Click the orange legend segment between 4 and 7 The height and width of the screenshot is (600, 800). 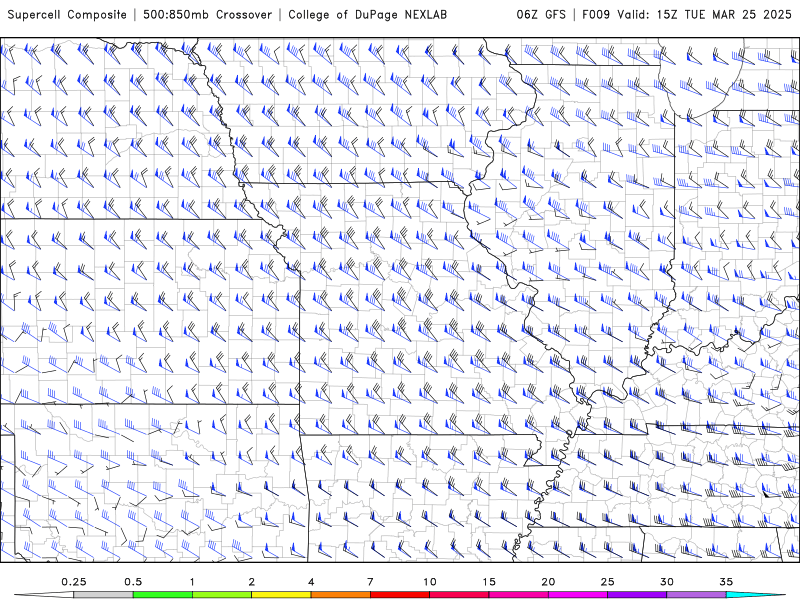pyautogui.click(x=340, y=595)
